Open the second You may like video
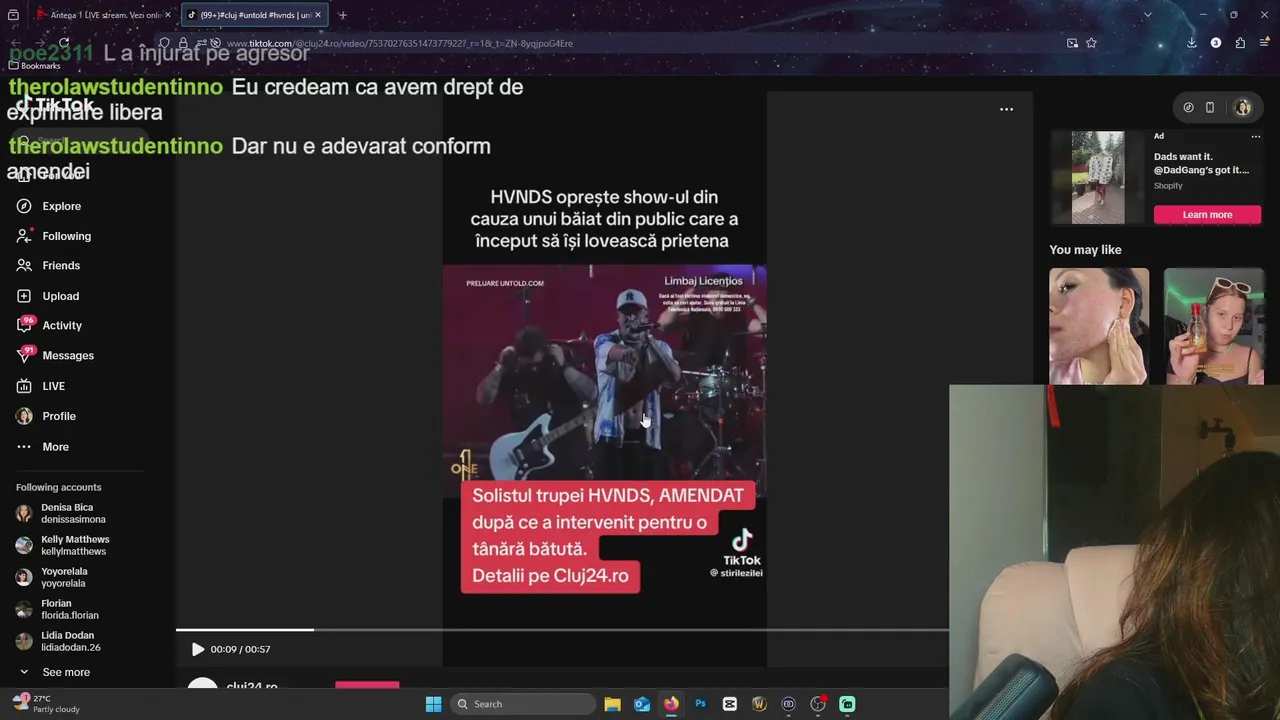This screenshot has width=1280, height=720. 1213,326
